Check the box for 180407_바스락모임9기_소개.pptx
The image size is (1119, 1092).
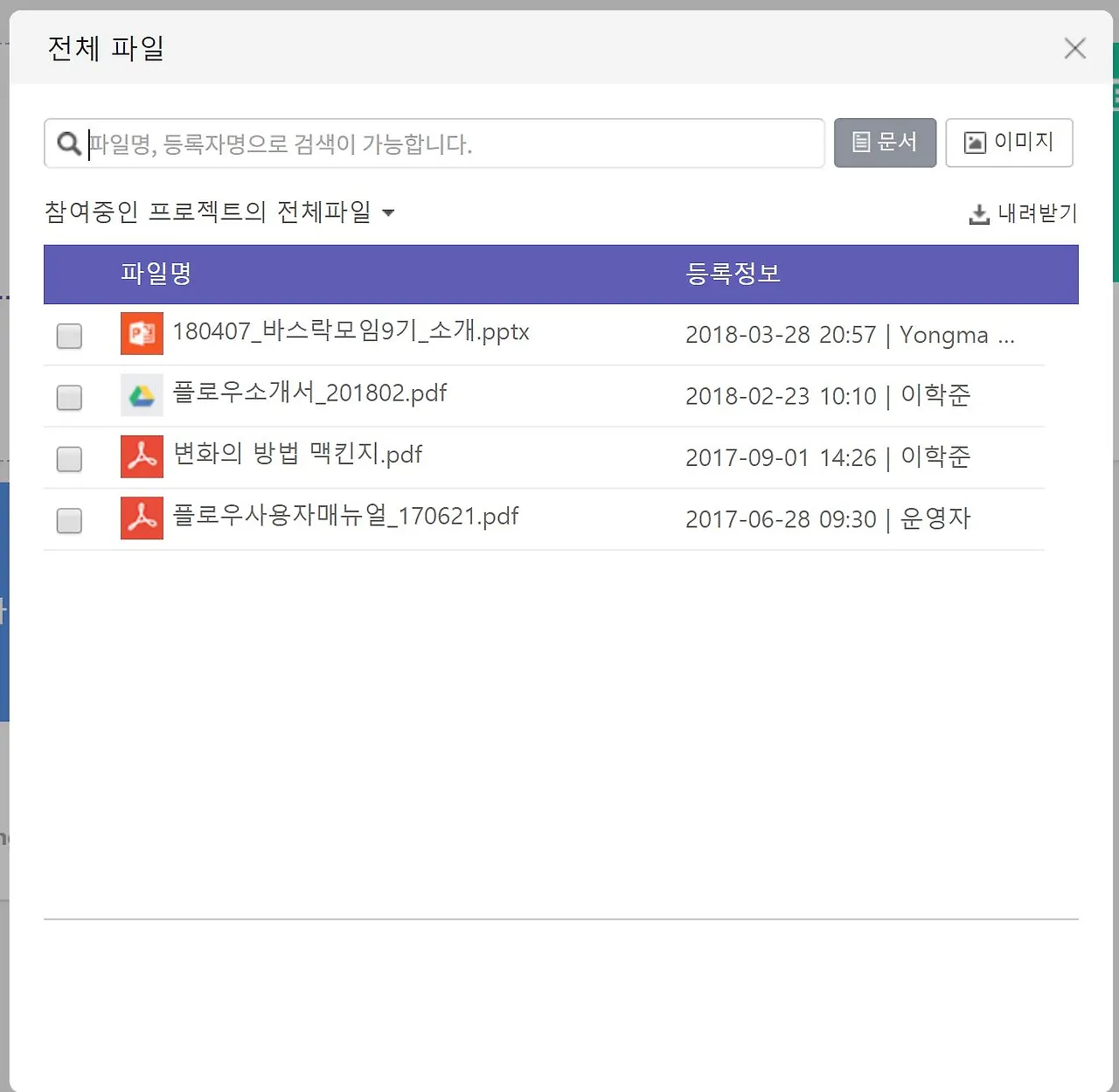[x=69, y=336]
